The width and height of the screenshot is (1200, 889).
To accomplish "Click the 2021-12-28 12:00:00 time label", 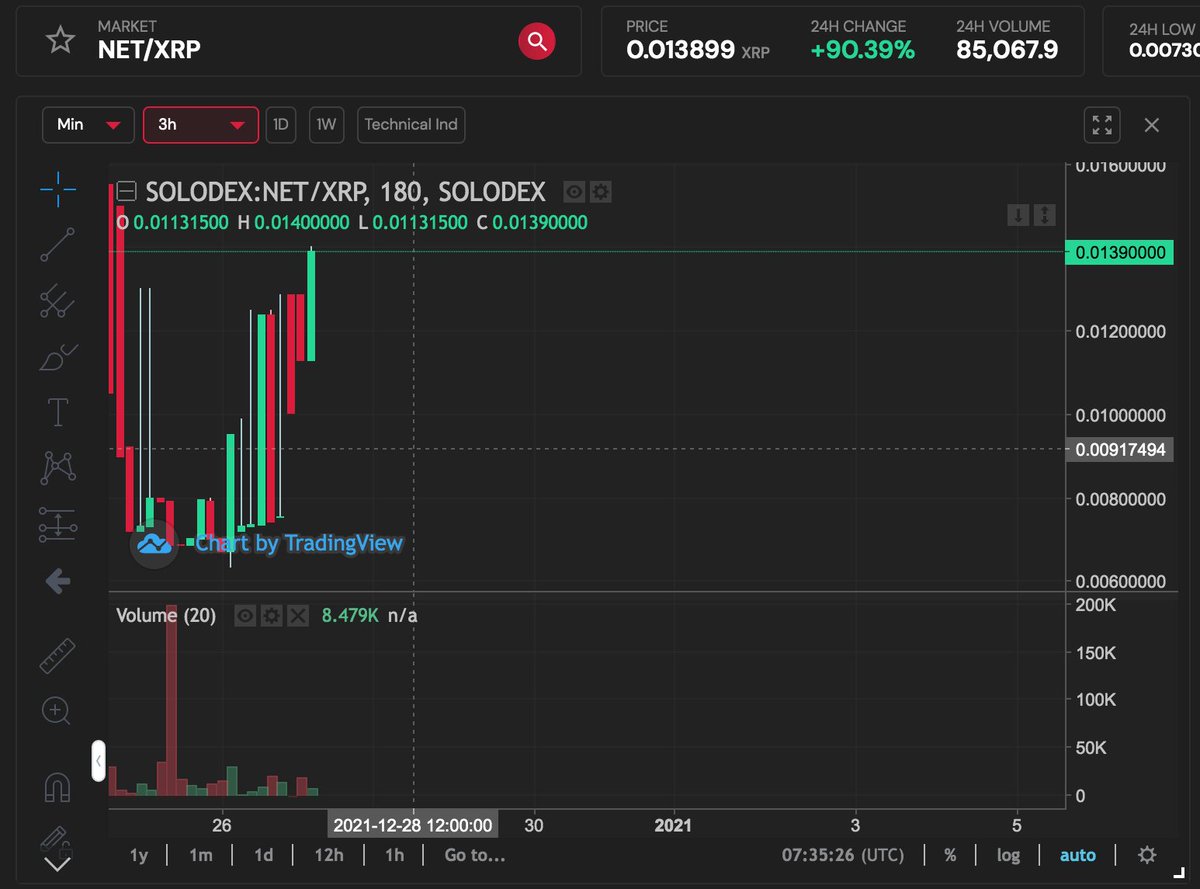I will [x=413, y=825].
